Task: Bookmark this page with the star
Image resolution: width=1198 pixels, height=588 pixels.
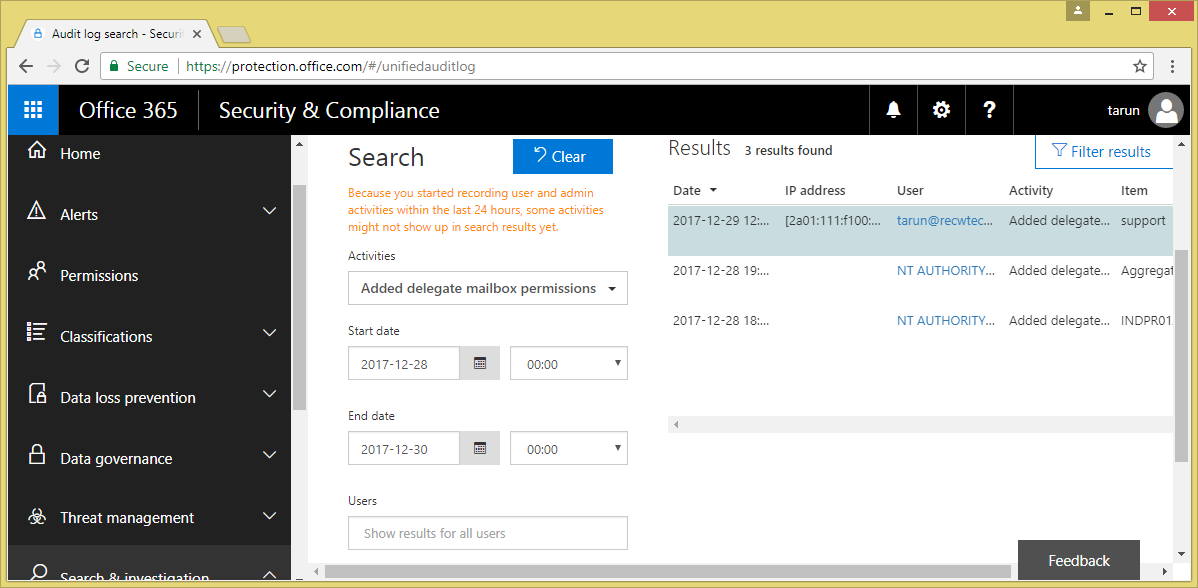Action: 1139,66
